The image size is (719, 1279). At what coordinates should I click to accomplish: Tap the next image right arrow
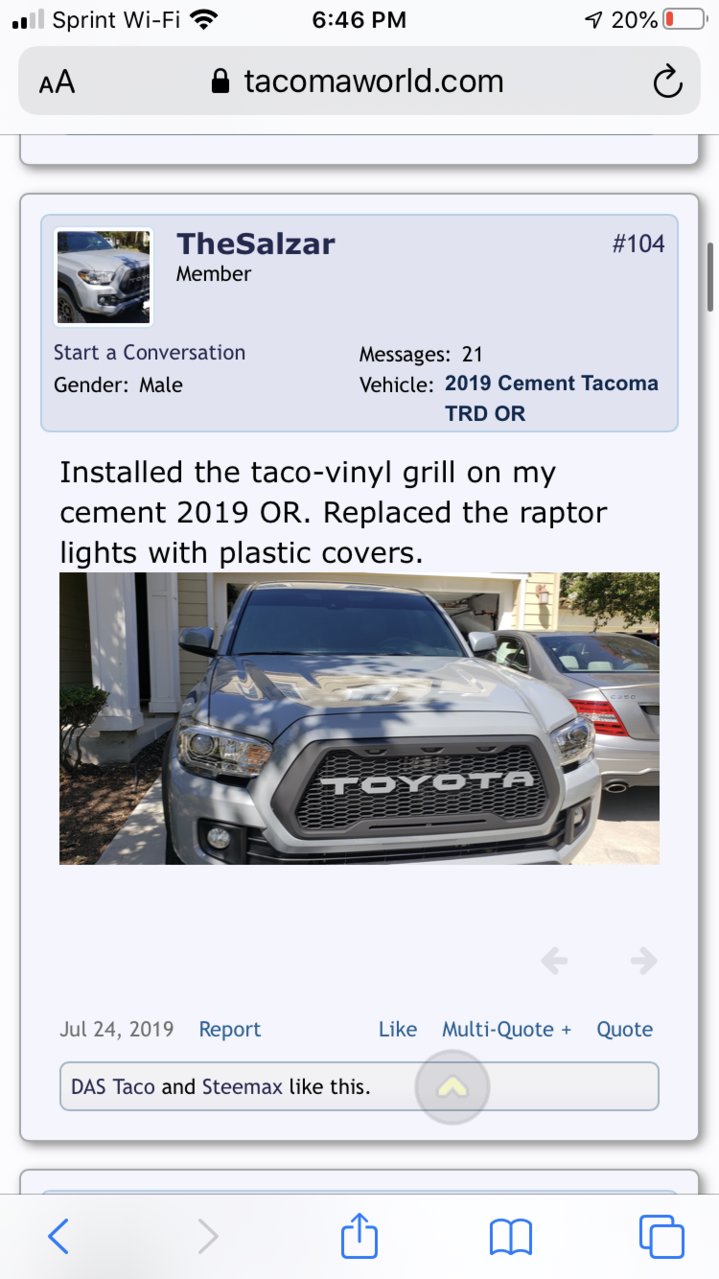pos(643,961)
